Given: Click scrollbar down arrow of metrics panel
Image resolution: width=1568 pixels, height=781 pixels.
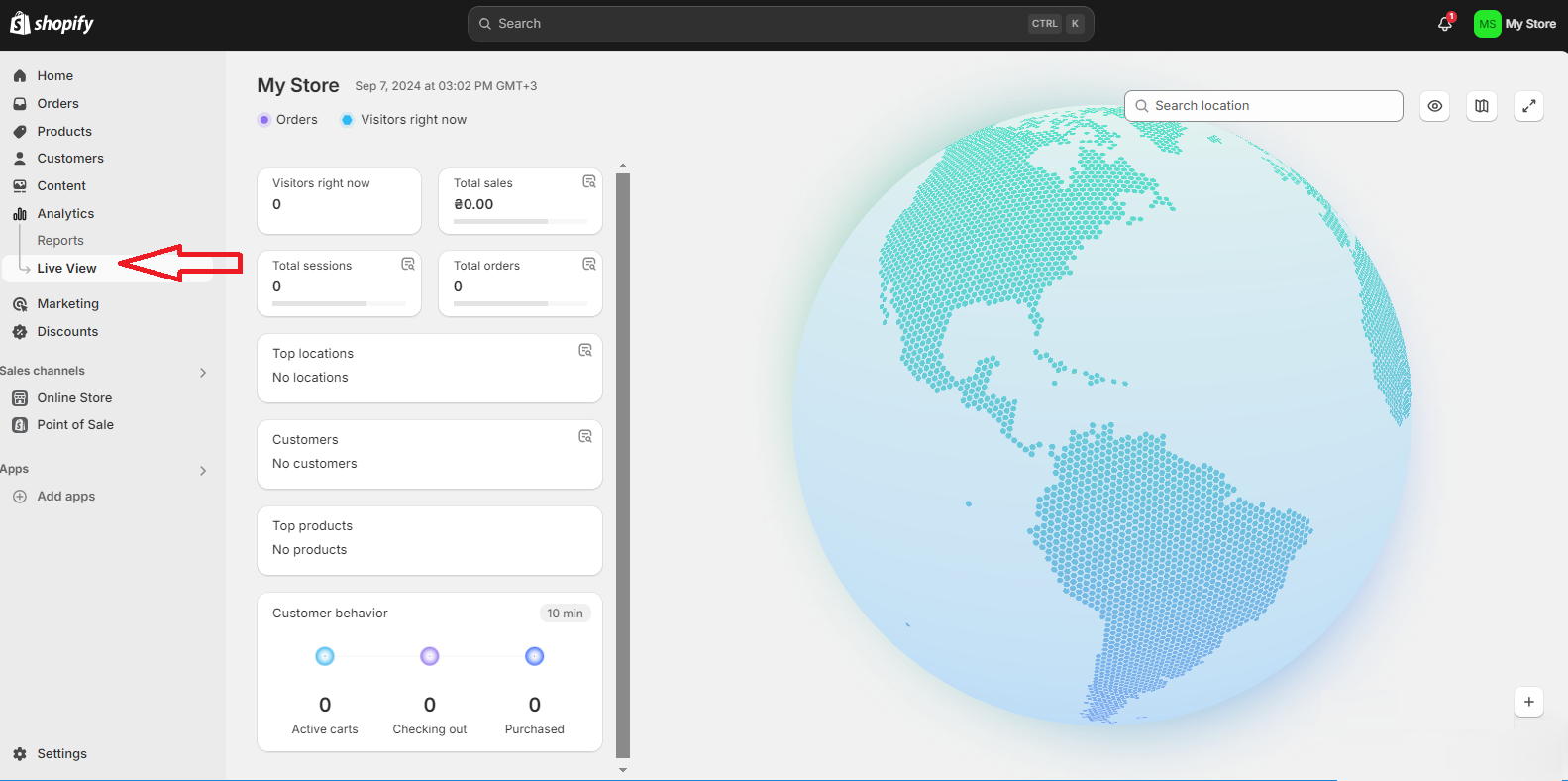Looking at the screenshot, I should [623, 770].
